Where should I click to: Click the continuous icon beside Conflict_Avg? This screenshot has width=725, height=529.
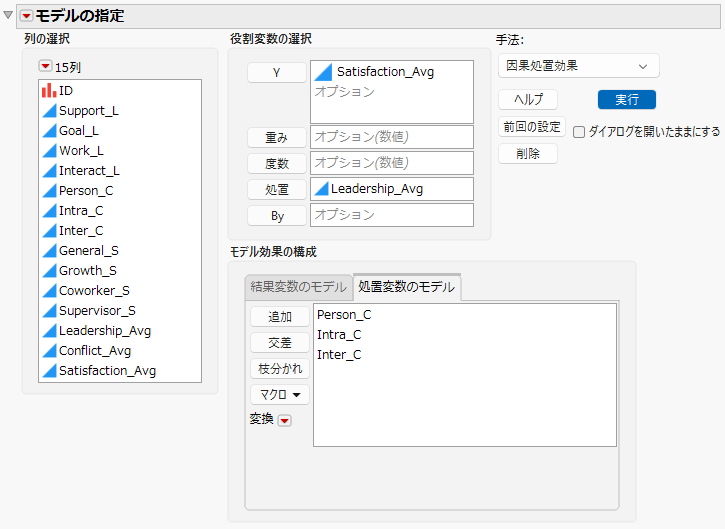(x=49, y=351)
